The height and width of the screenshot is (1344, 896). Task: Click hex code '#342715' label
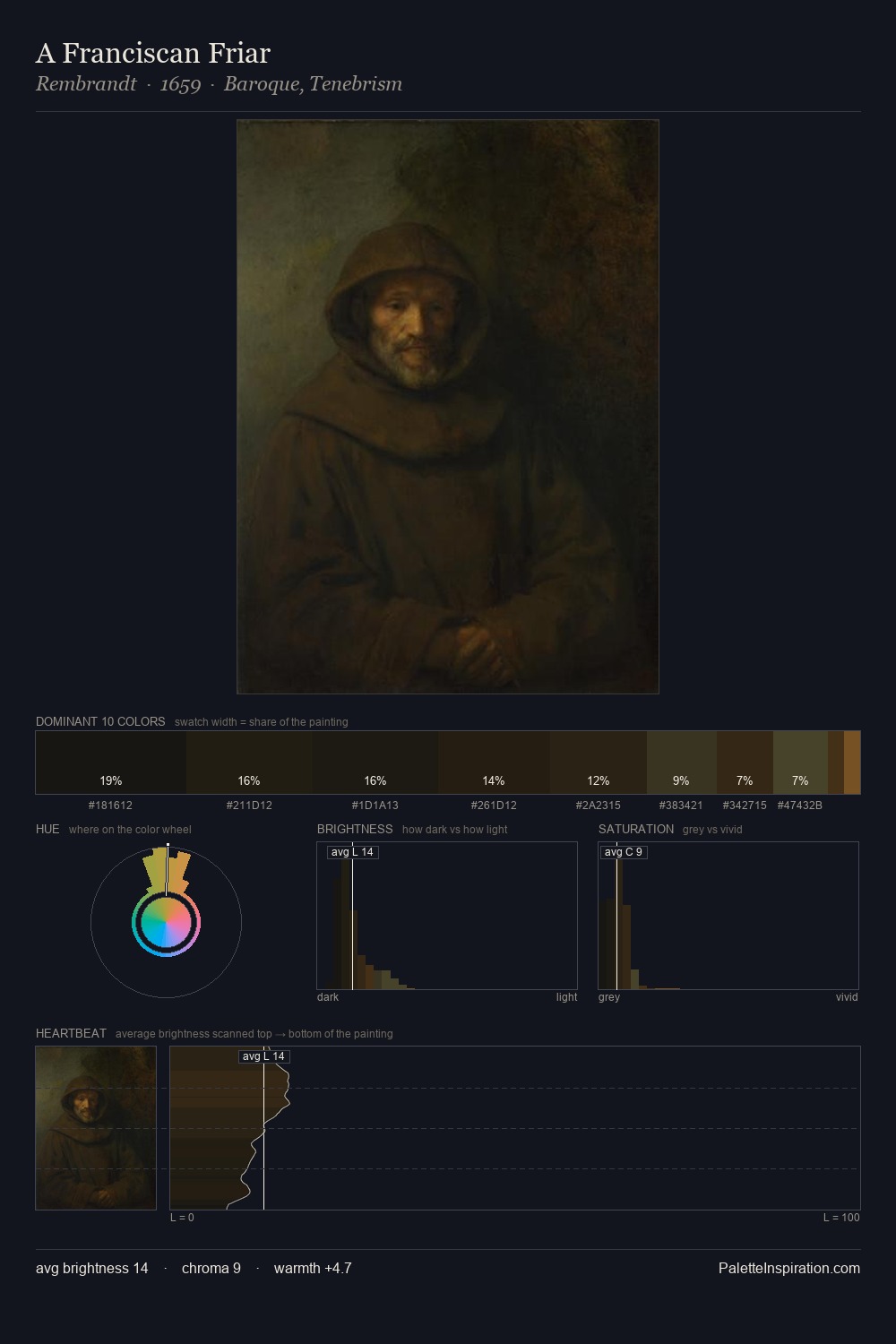[745, 806]
